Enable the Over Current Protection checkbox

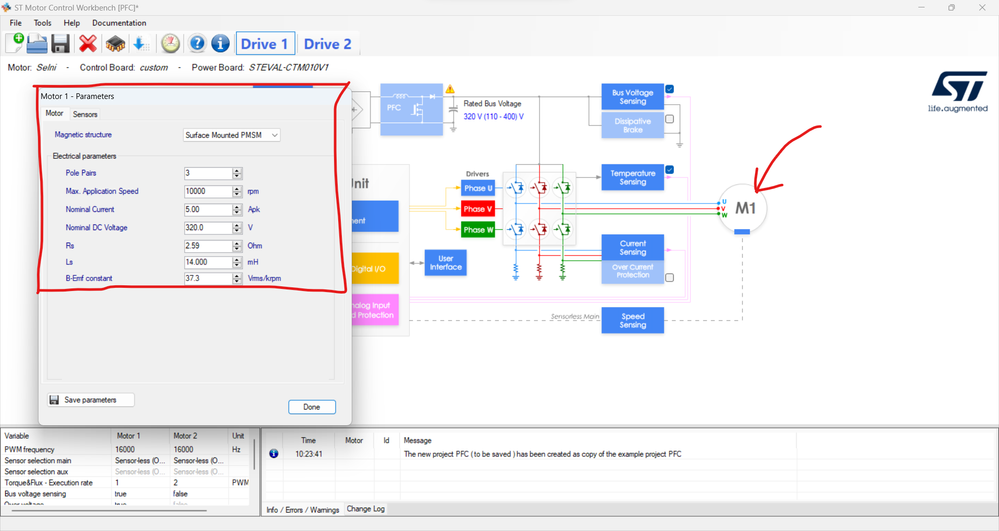click(670, 277)
